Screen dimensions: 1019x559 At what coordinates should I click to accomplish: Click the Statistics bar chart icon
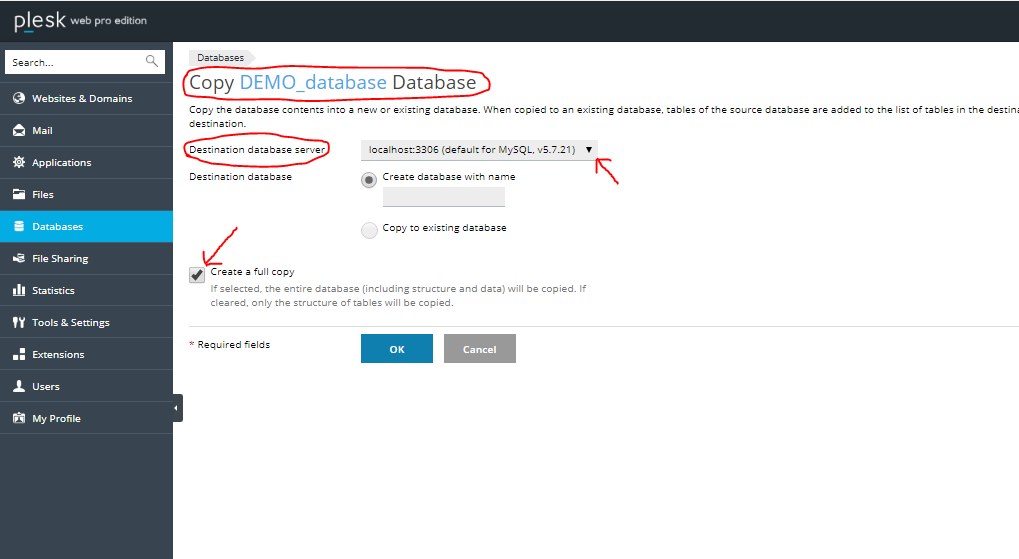(x=18, y=290)
